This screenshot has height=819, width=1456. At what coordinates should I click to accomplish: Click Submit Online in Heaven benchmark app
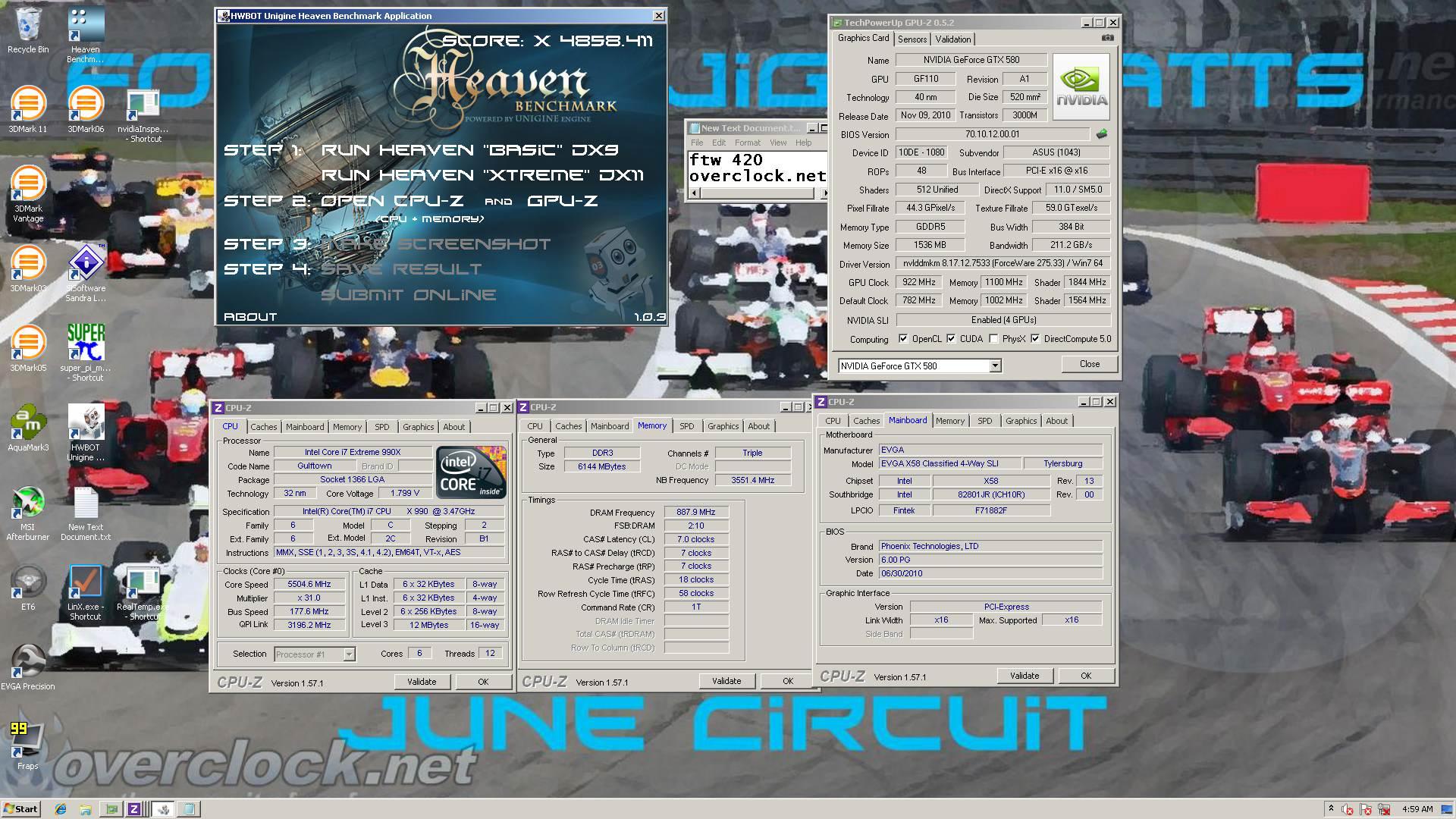[409, 295]
